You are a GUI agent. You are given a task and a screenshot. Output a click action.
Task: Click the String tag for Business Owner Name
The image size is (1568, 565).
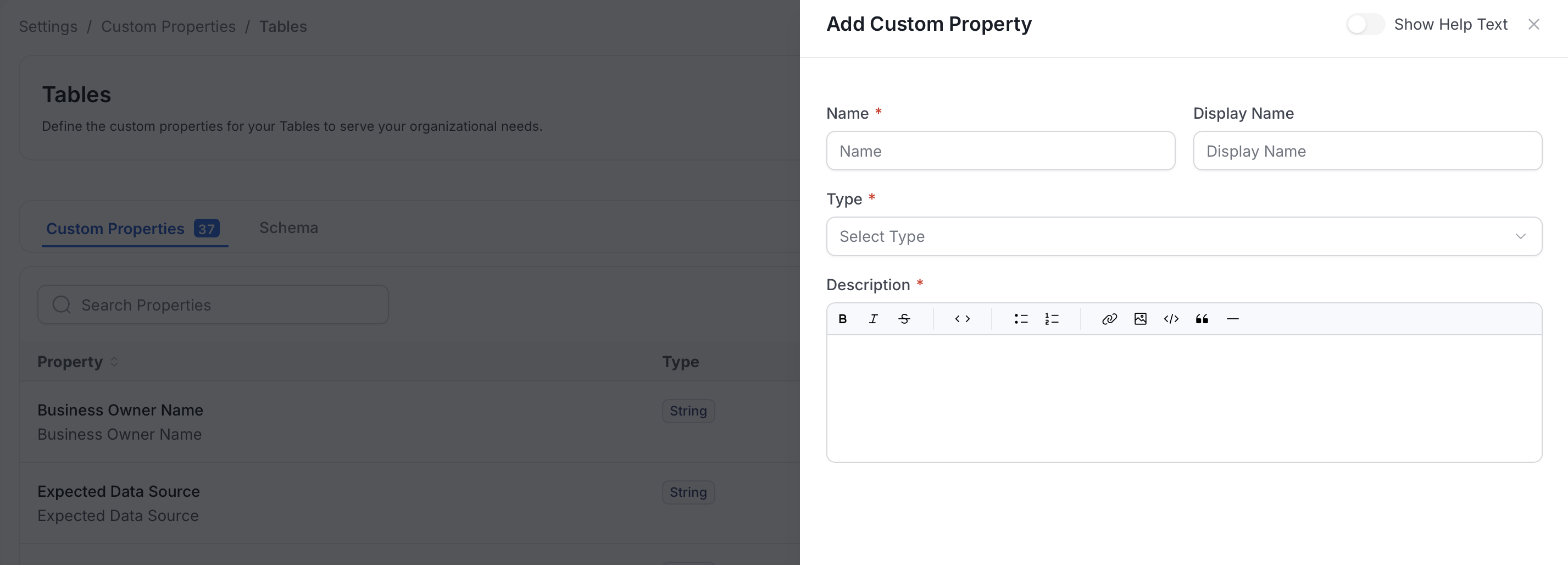(688, 411)
